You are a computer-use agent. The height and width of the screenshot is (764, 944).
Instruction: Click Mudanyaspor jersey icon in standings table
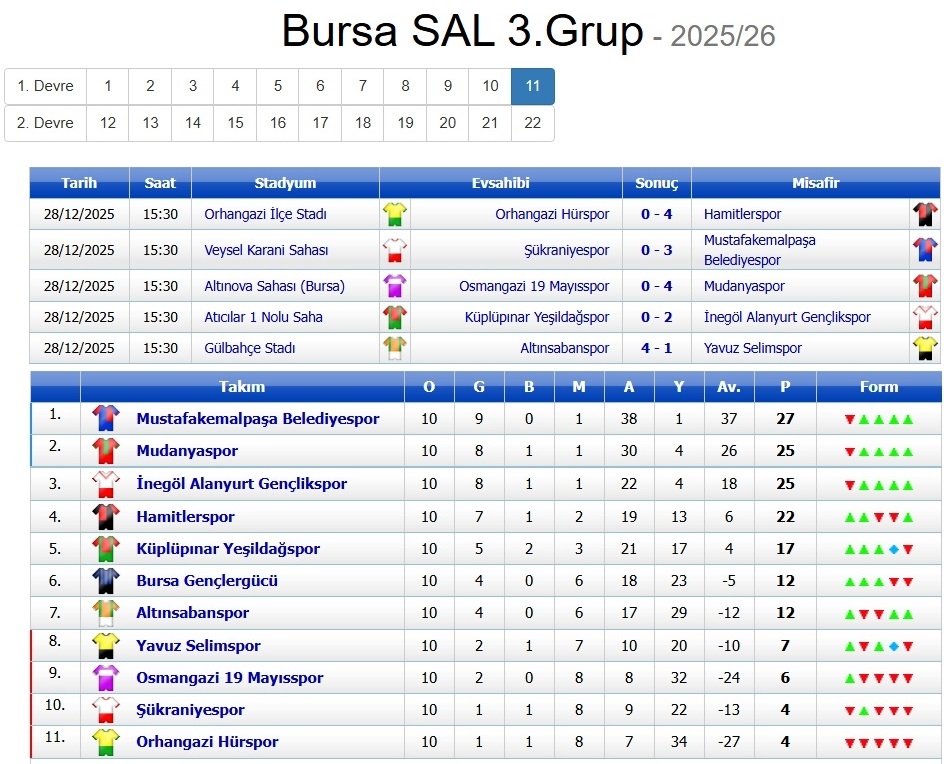[105, 451]
